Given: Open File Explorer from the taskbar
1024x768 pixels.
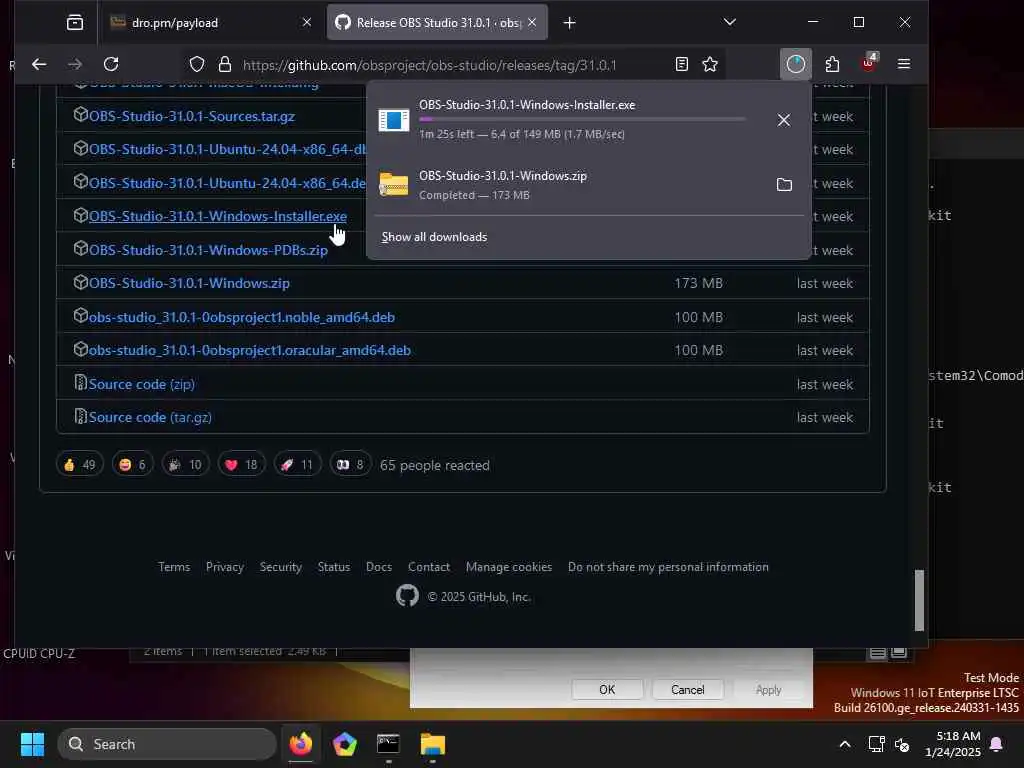Looking at the screenshot, I should coord(432,744).
